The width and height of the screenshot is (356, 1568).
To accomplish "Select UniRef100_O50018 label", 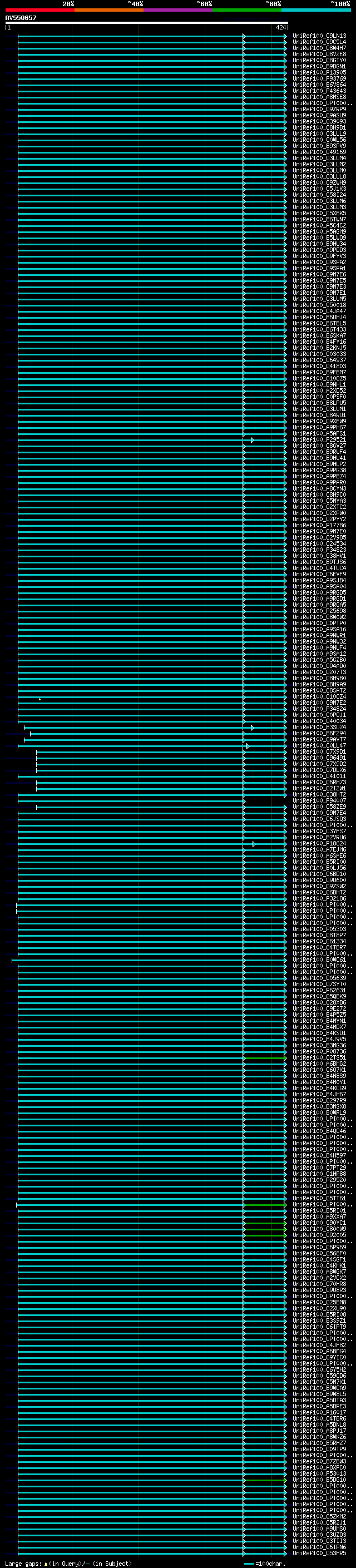I will pos(319,305).
